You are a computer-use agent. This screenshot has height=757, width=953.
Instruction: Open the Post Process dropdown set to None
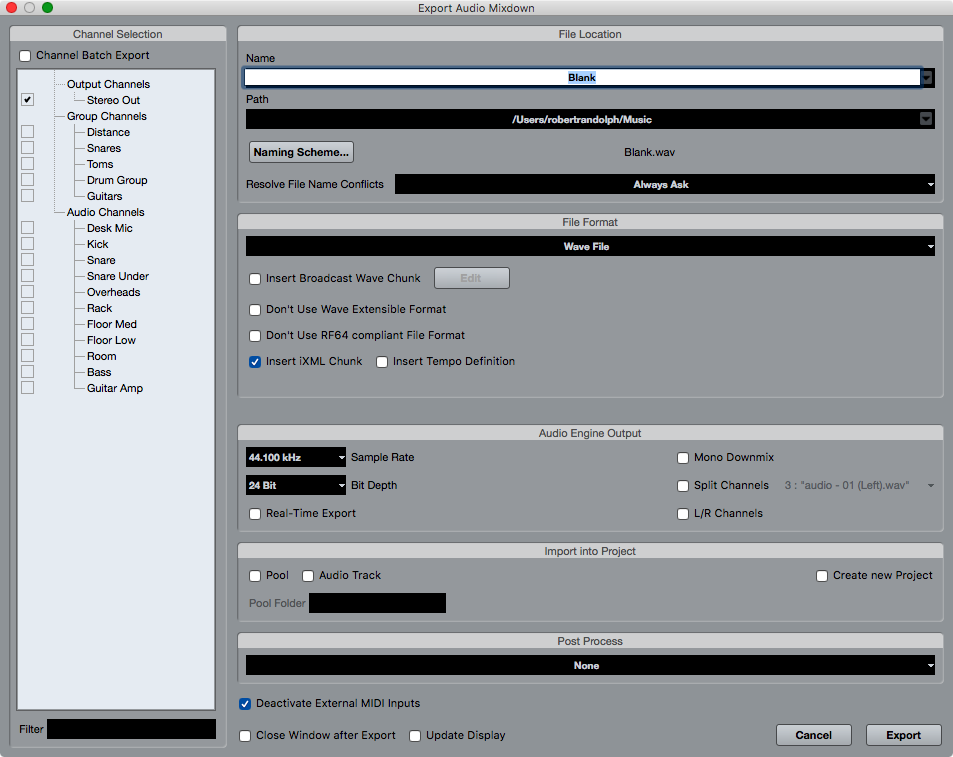tap(588, 665)
